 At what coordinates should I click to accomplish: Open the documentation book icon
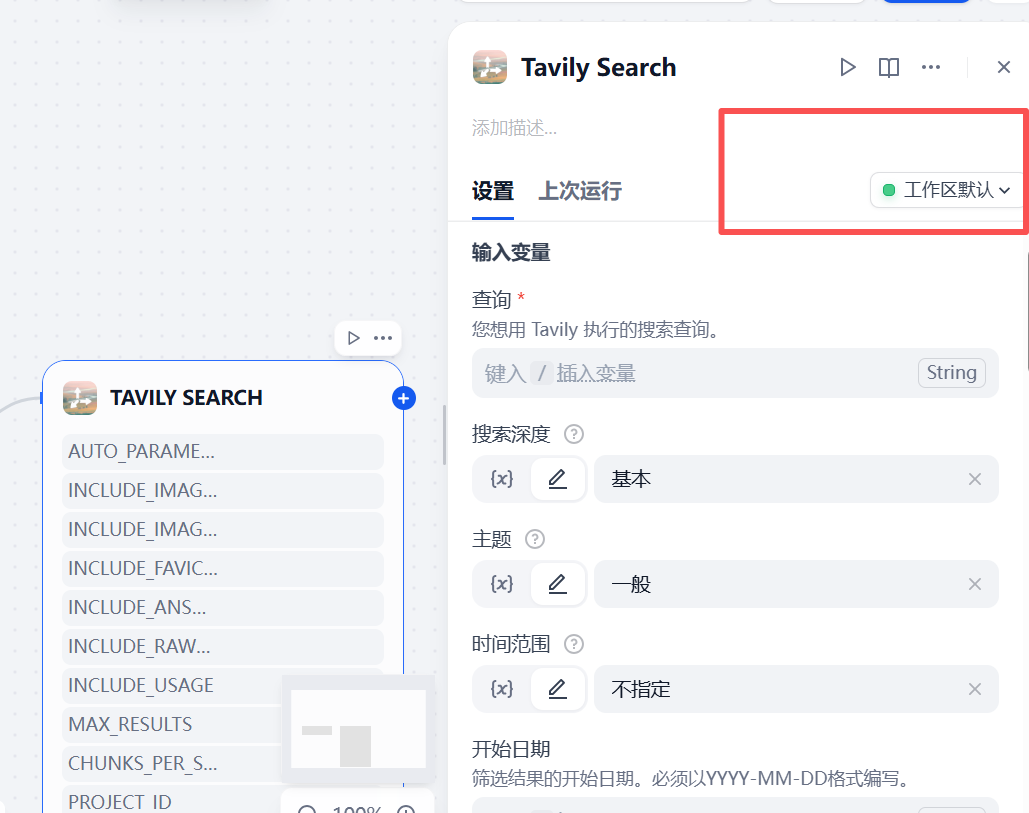[x=889, y=68]
